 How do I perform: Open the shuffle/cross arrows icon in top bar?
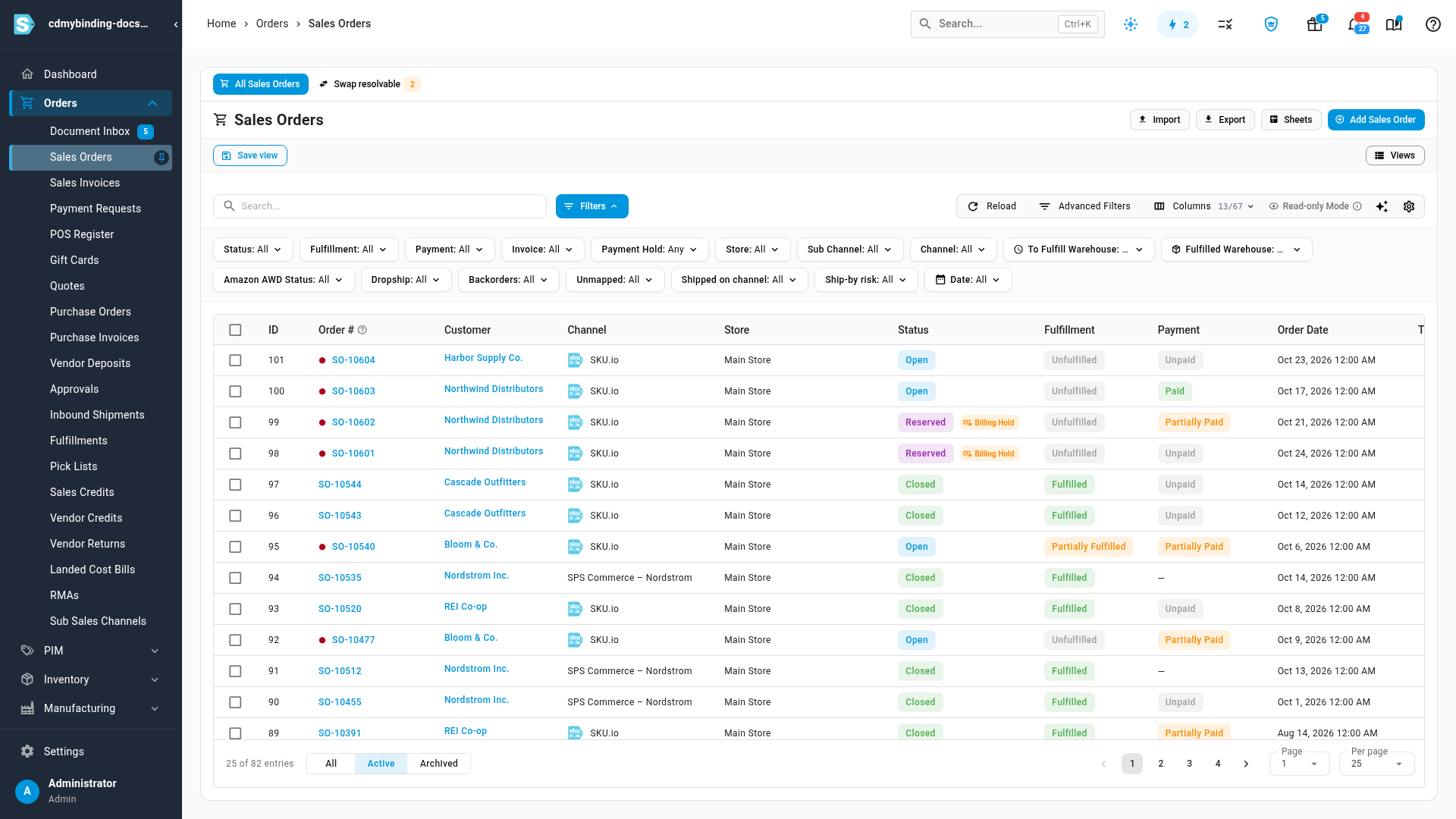pyautogui.click(x=1225, y=24)
